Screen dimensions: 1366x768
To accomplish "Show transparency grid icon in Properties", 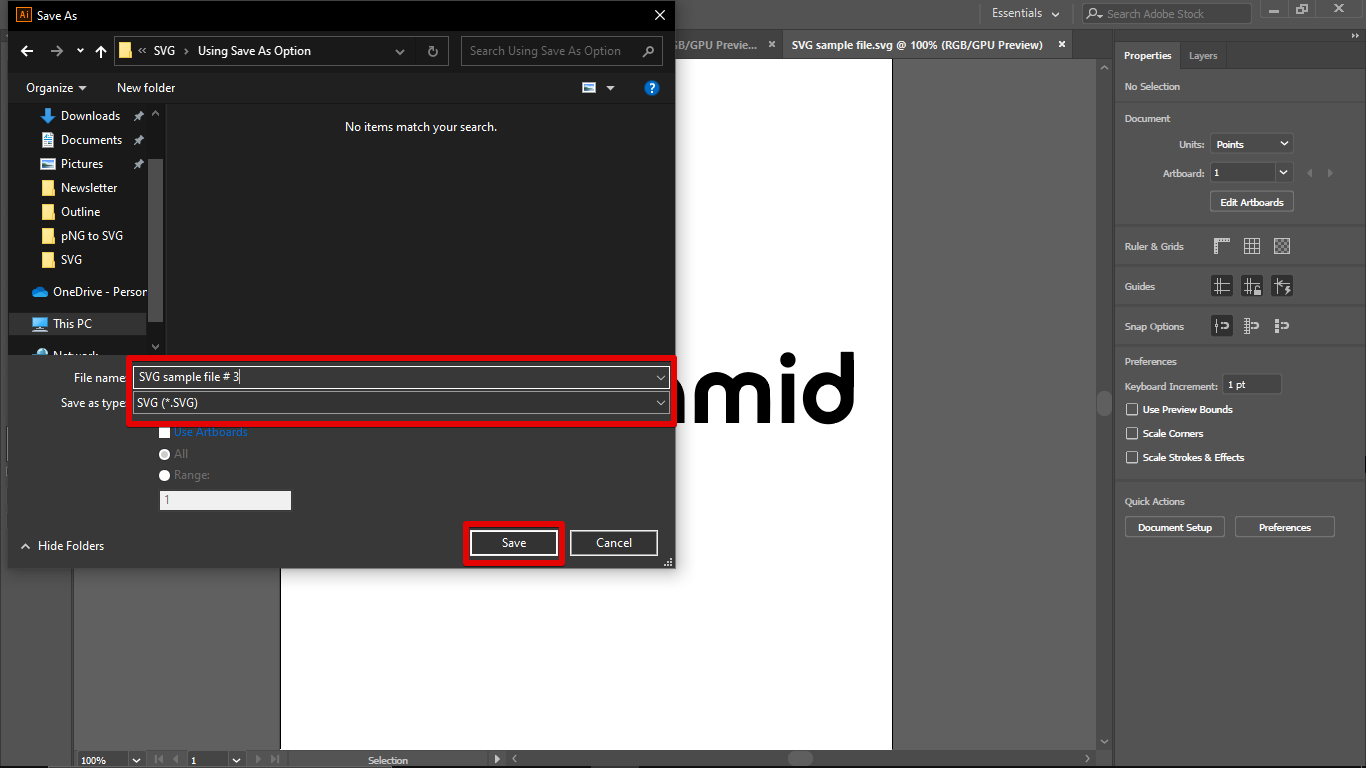I will click(1282, 246).
